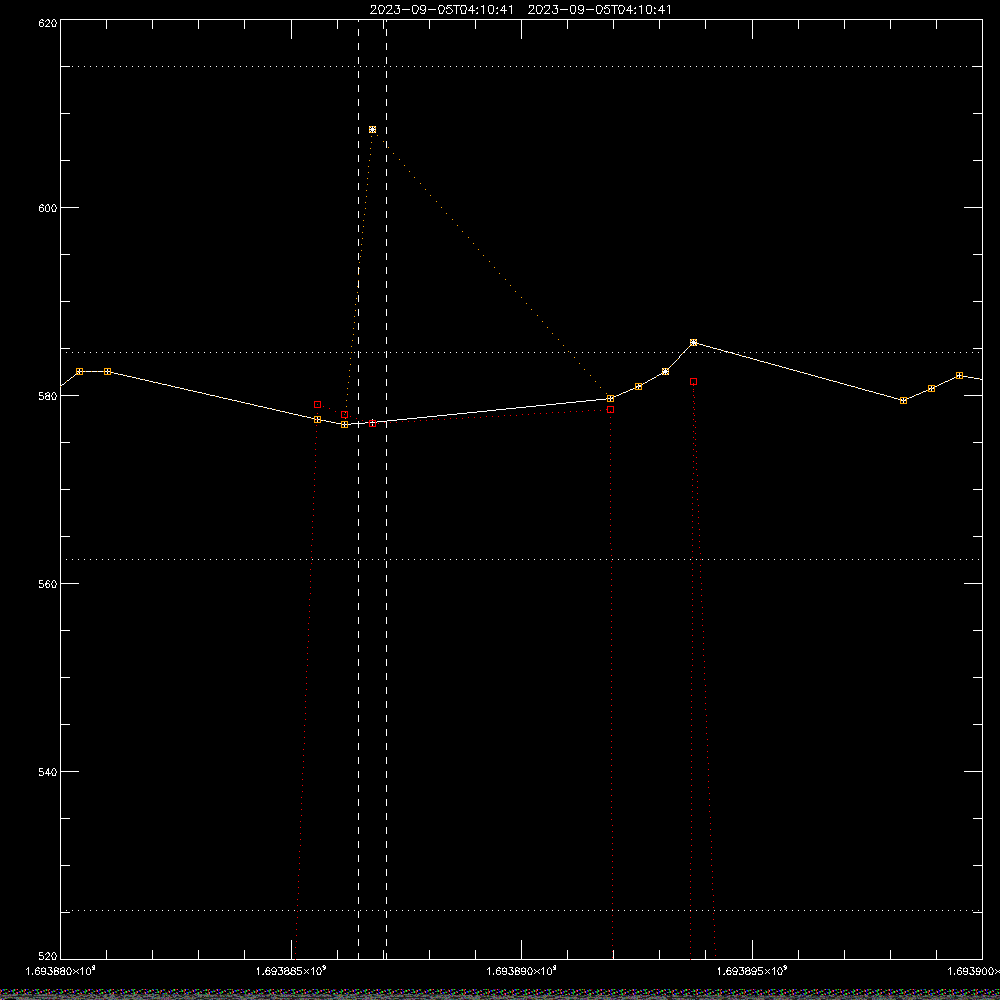Pick the highest solid-line point near 586
The height and width of the screenshot is (1000, 1000).
pos(693,342)
